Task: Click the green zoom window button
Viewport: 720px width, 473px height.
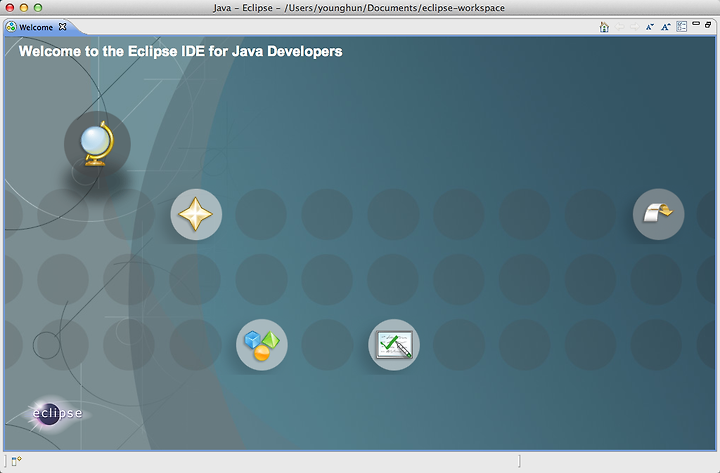Action: pos(38,7)
